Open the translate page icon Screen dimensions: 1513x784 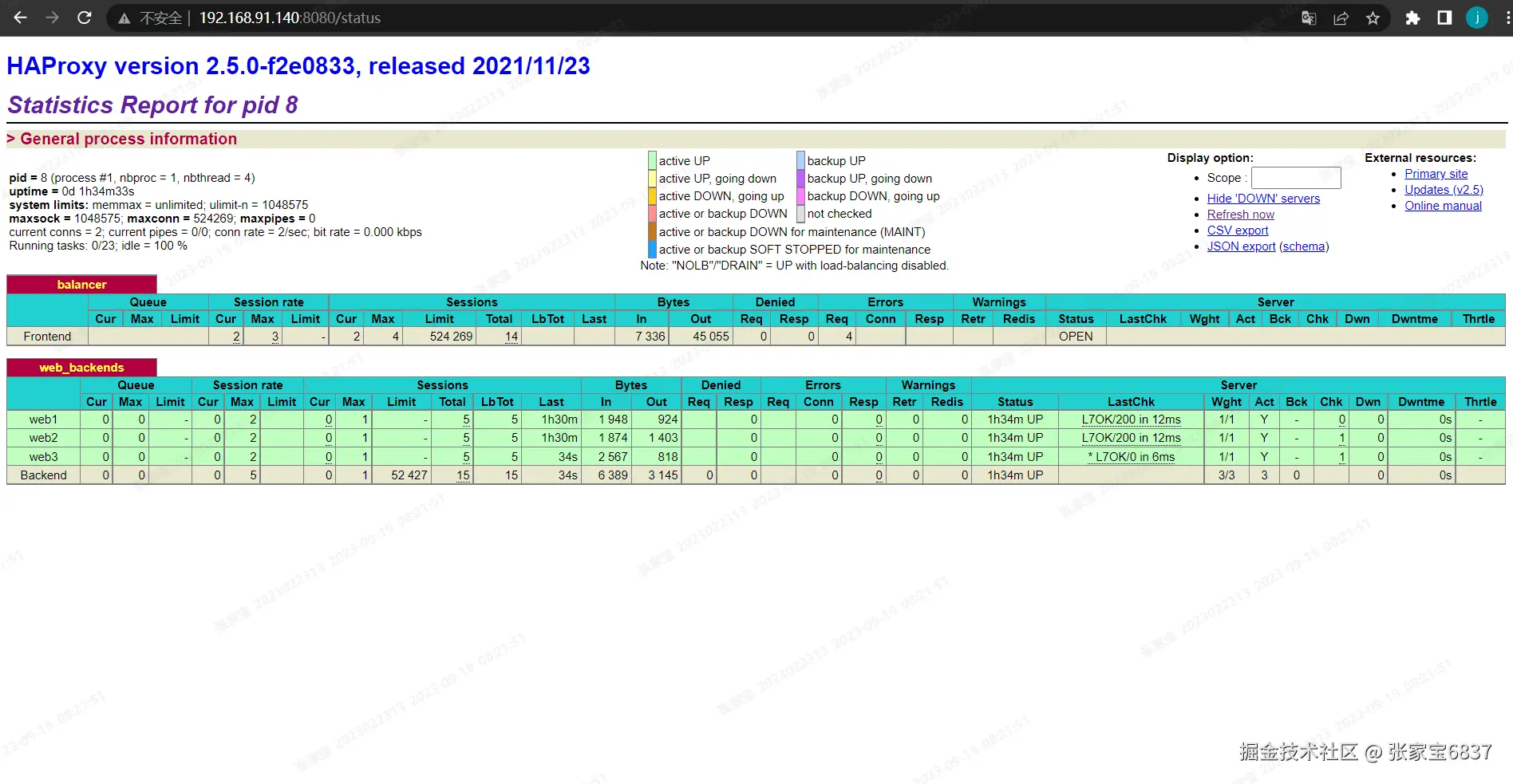1309,18
